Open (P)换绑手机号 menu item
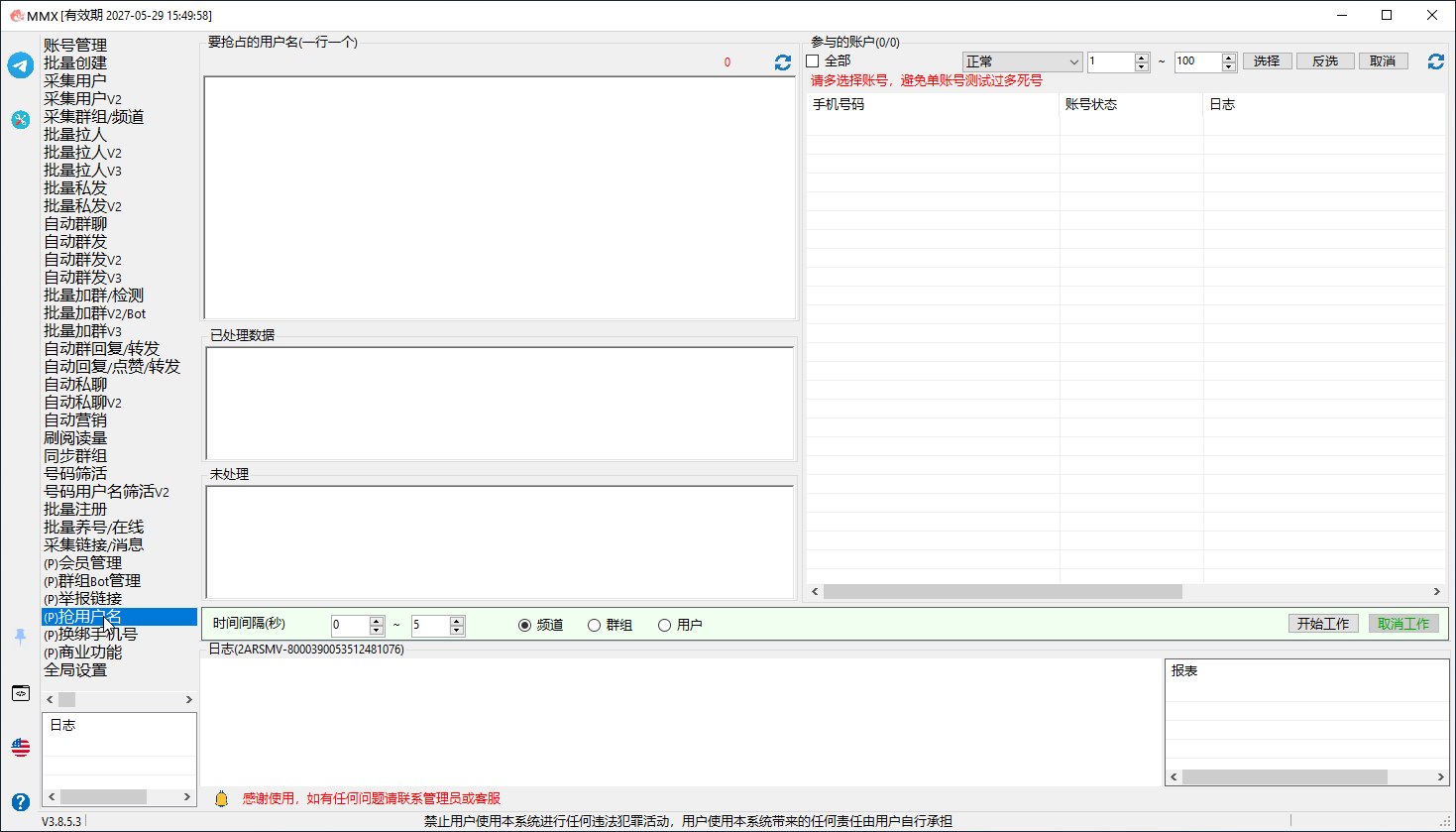1456x832 pixels. coord(91,635)
